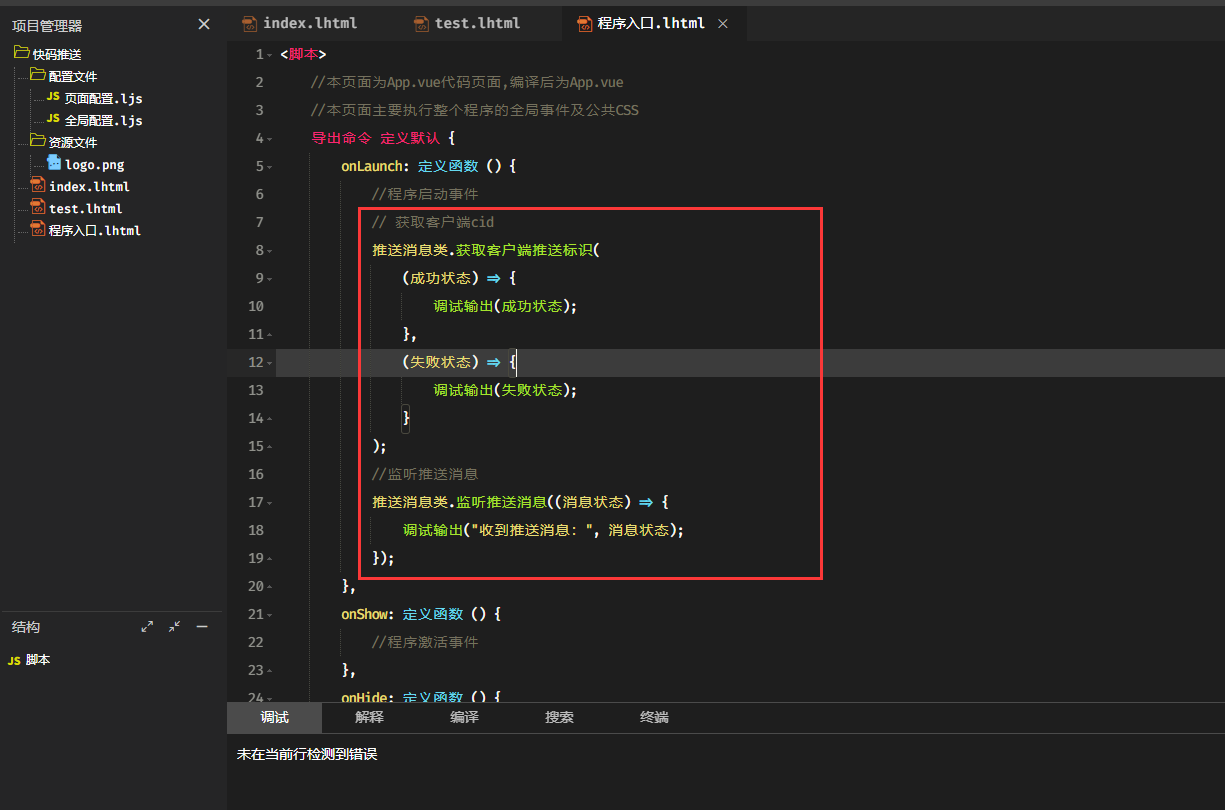1225x810 pixels.
Task: Click the JS icon beside 脚本 in structure
Action: point(14,661)
